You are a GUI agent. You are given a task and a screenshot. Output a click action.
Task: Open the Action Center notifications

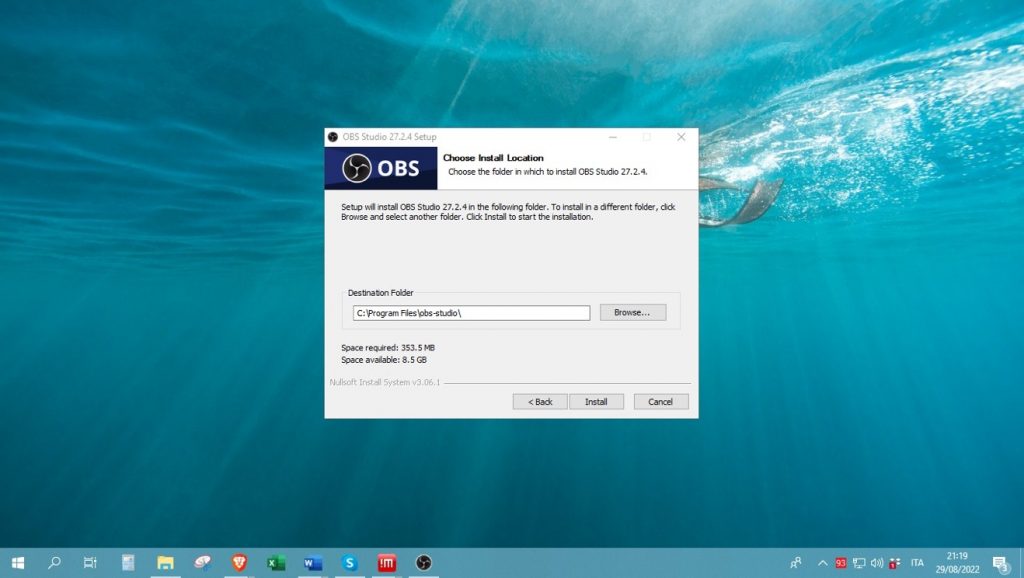tap(998, 562)
